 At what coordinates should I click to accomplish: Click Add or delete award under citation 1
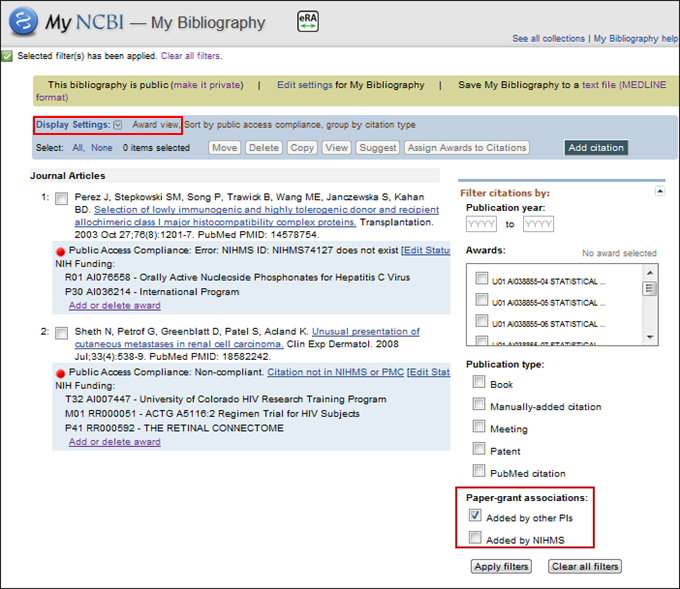[x=114, y=306]
